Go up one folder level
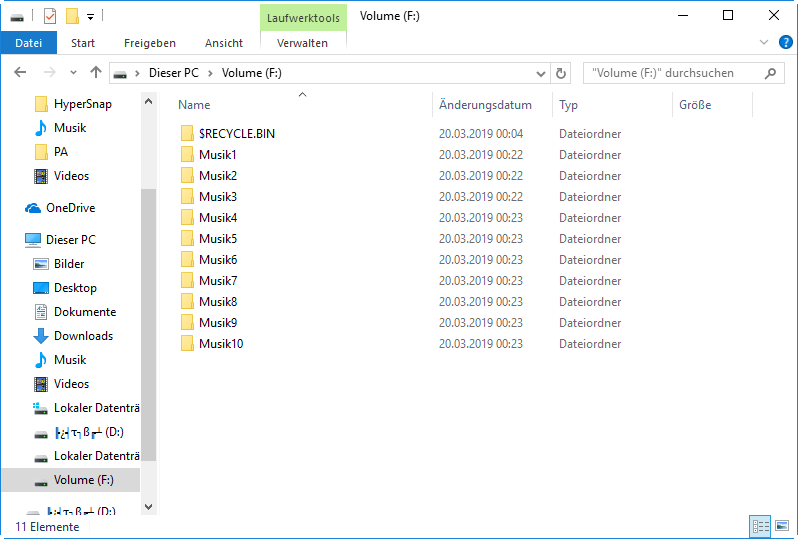Viewport: 798px width, 539px height. pos(96,73)
